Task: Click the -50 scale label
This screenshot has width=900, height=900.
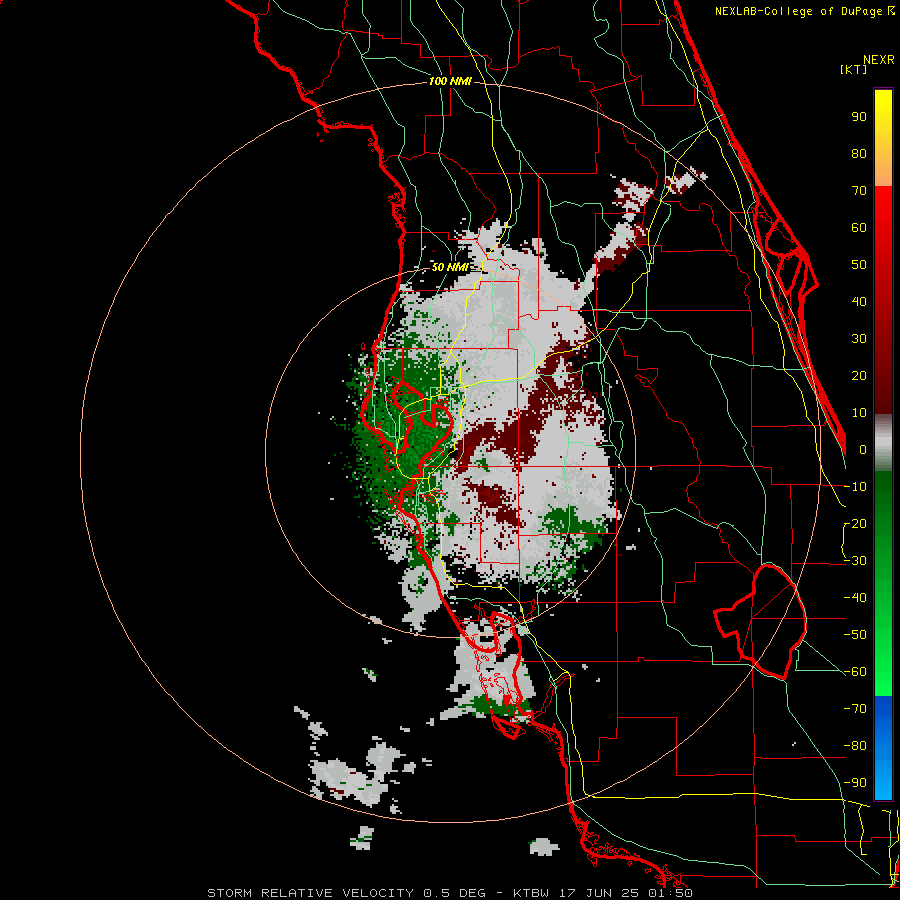Action: pyautogui.click(x=855, y=635)
